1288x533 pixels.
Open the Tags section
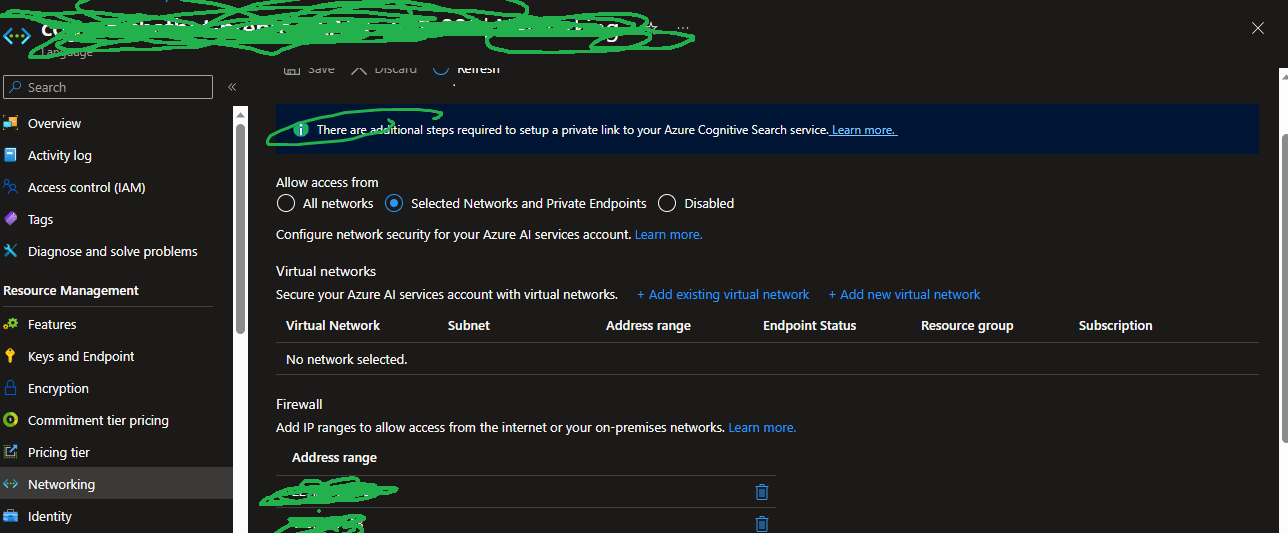41,219
